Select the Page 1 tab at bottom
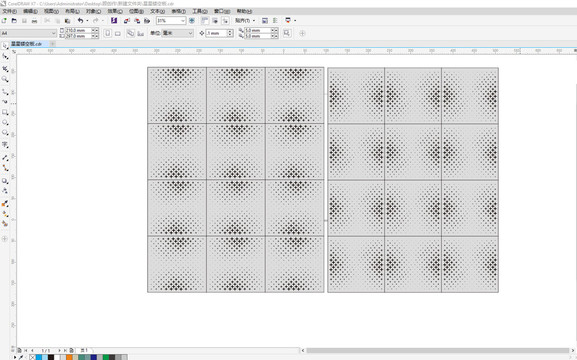Screen dimensions: 577x360 [x=84, y=350]
